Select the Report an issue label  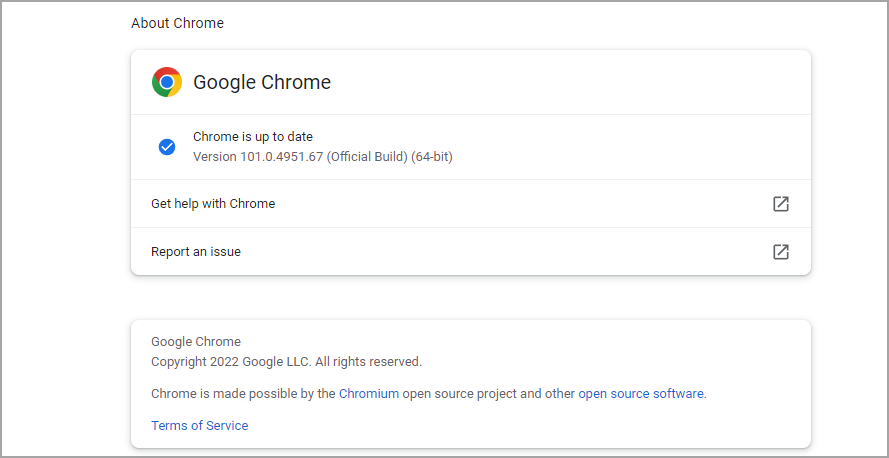pyautogui.click(x=196, y=252)
